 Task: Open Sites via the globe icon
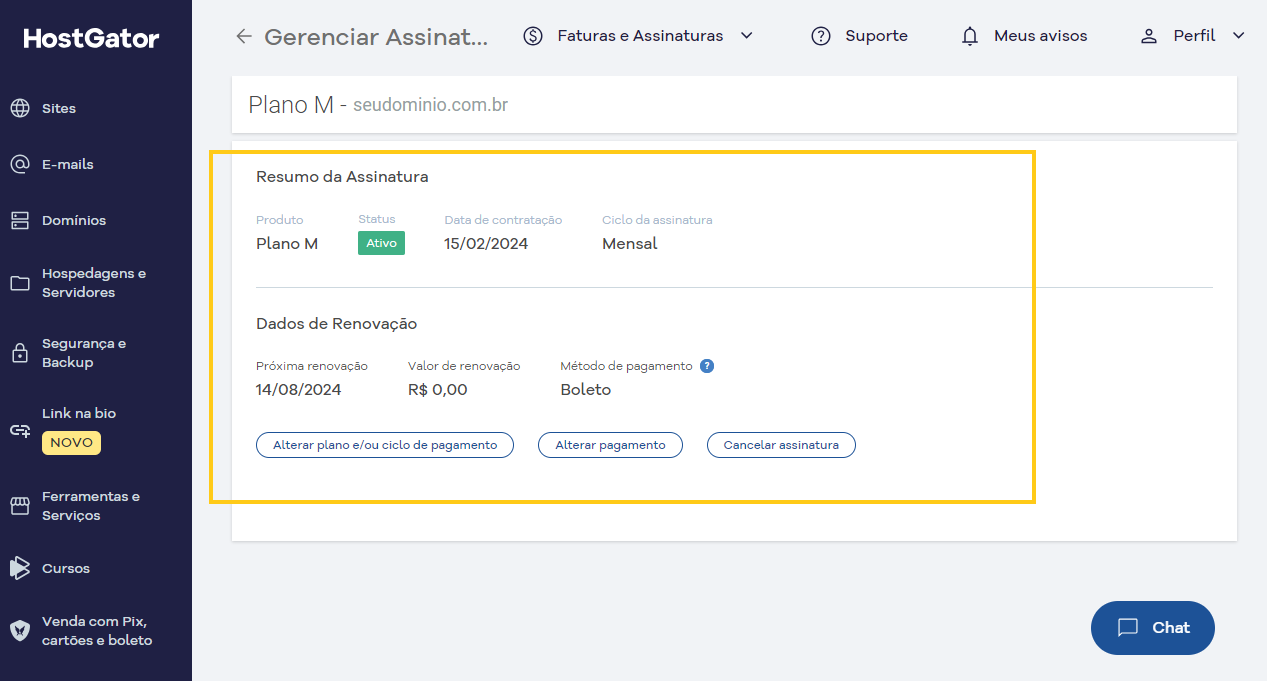[20, 108]
